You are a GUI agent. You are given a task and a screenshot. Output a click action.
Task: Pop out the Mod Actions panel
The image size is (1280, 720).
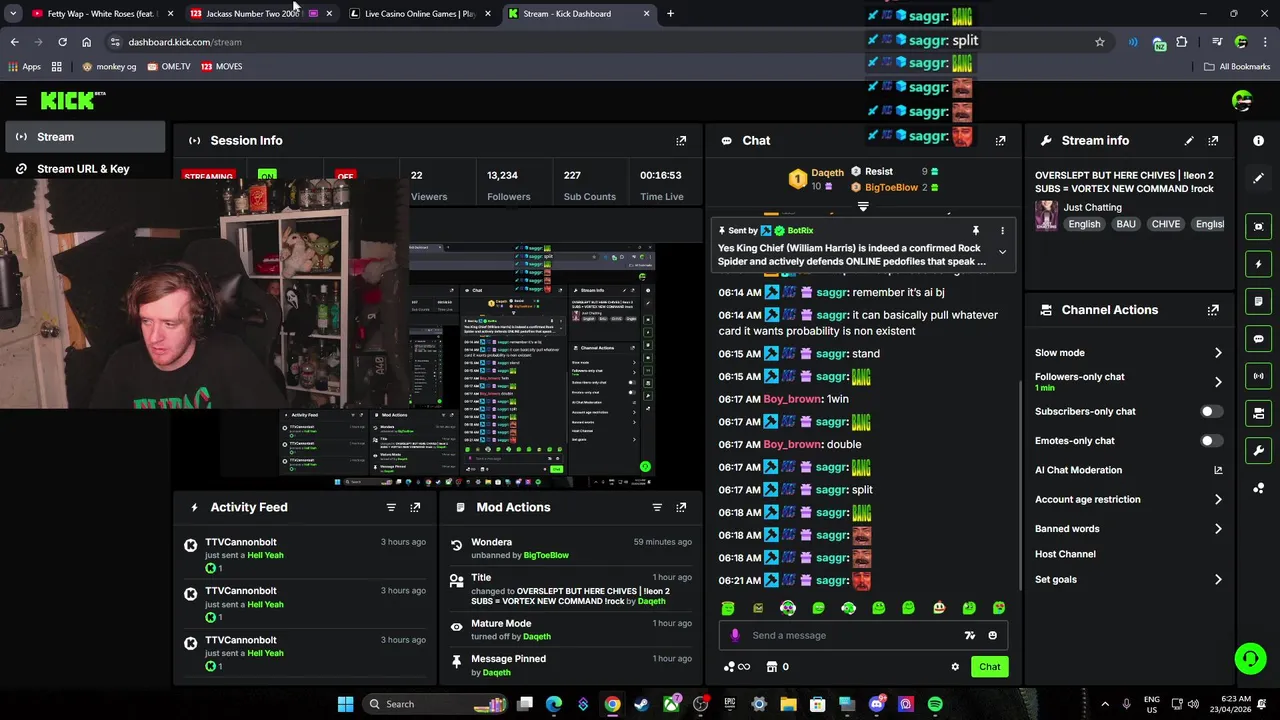coord(681,507)
